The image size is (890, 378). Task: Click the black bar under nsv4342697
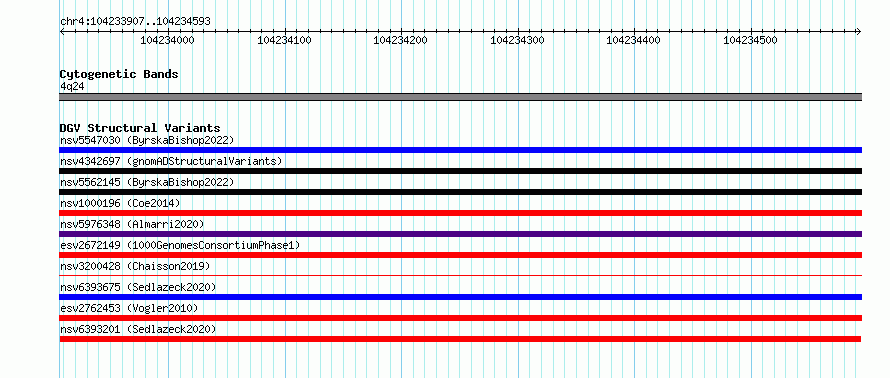pyautogui.click(x=460, y=171)
